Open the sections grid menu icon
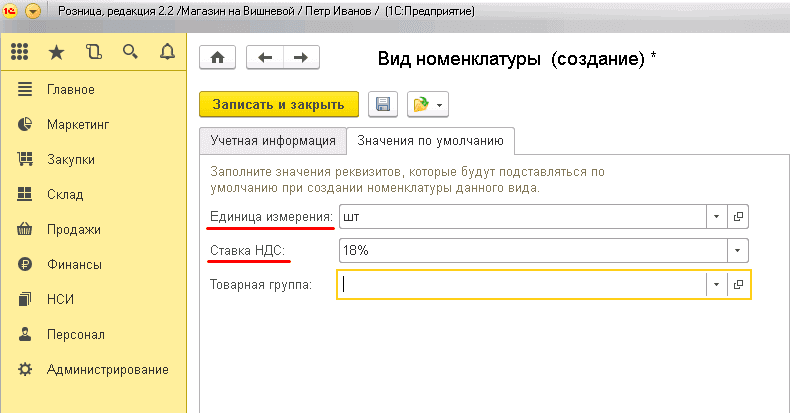The height and width of the screenshot is (413, 790). (x=20, y=52)
